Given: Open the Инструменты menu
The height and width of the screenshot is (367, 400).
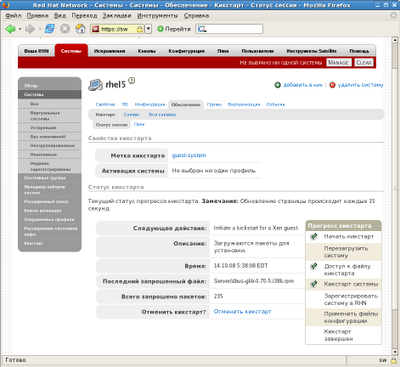Looking at the screenshot, I should [x=157, y=16].
